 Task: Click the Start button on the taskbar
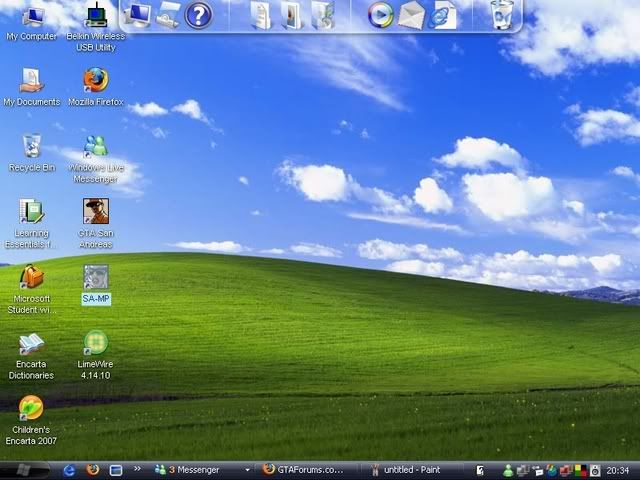pos(24,471)
